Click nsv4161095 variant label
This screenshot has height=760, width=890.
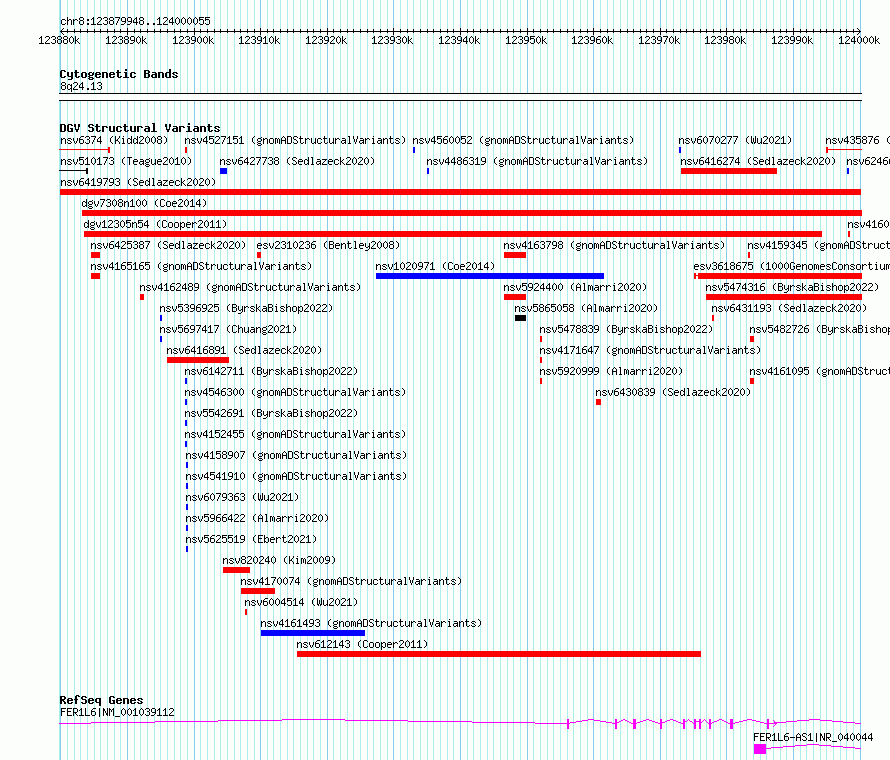(x=819, y=371)
